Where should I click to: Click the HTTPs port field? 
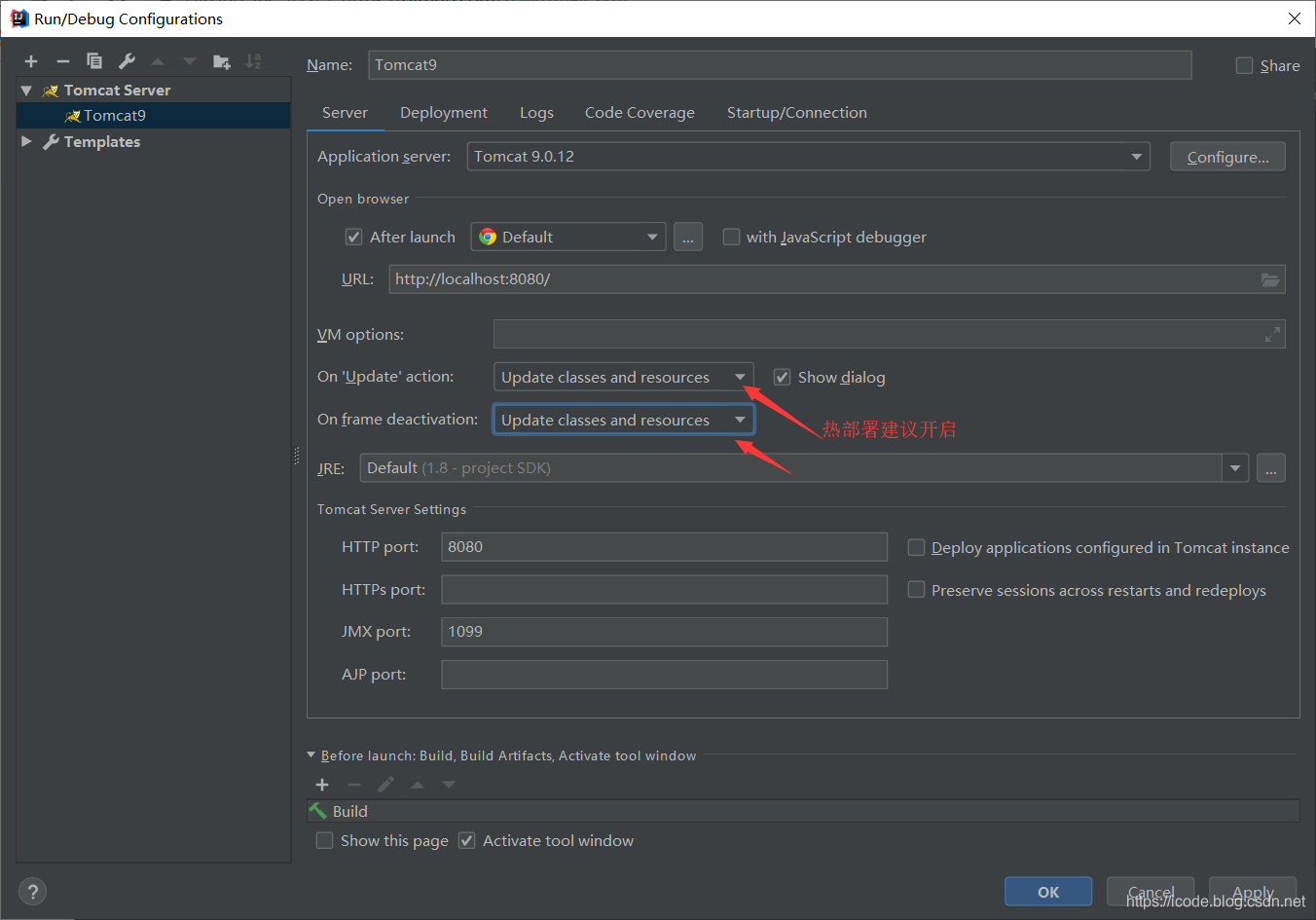coord(664,590)
